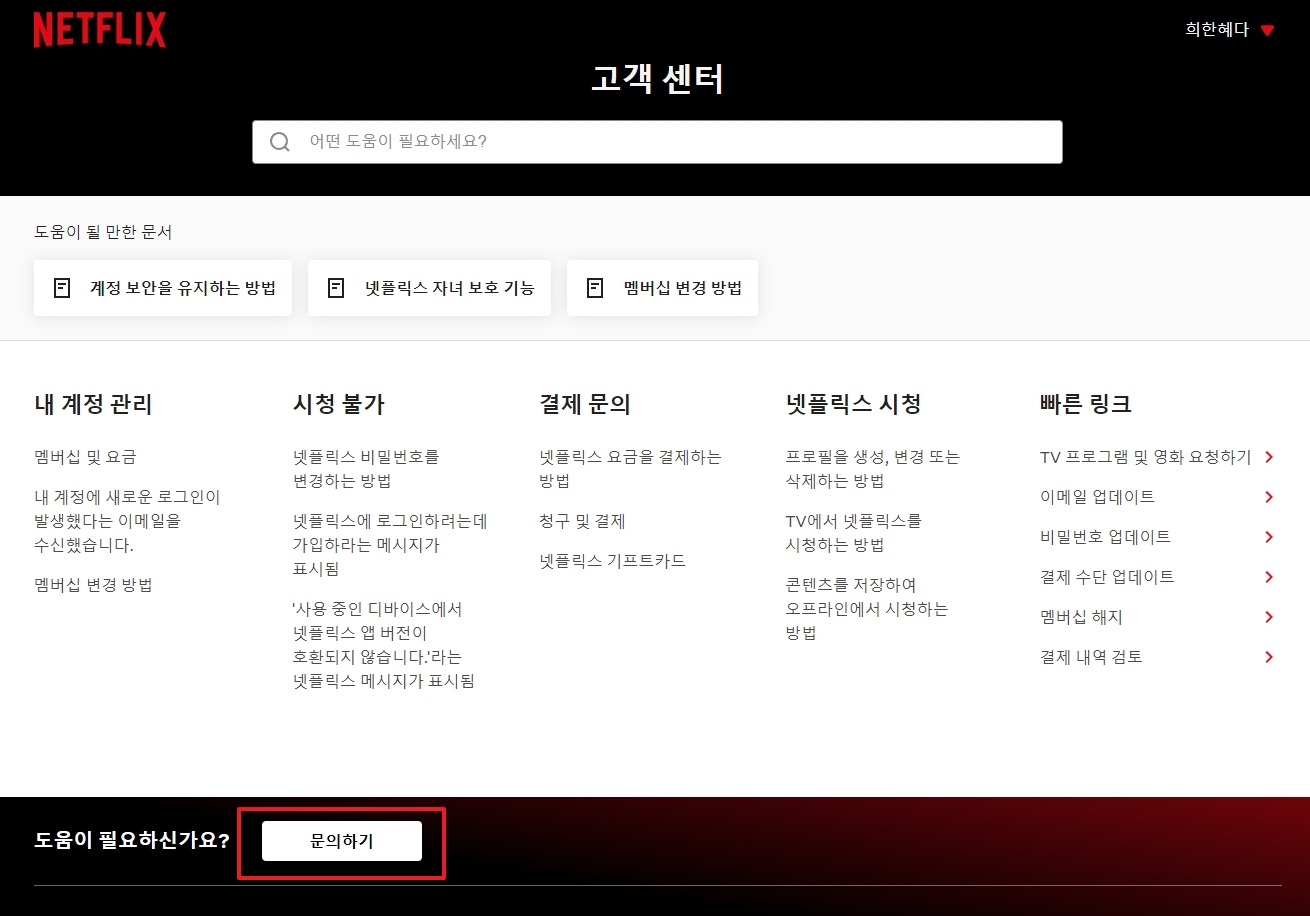Viewport: 1310px width, 916px height.
Task: Click document icon on 넷플릭스 자녀 보호 기능 card
Action: (x=336, y=288)
